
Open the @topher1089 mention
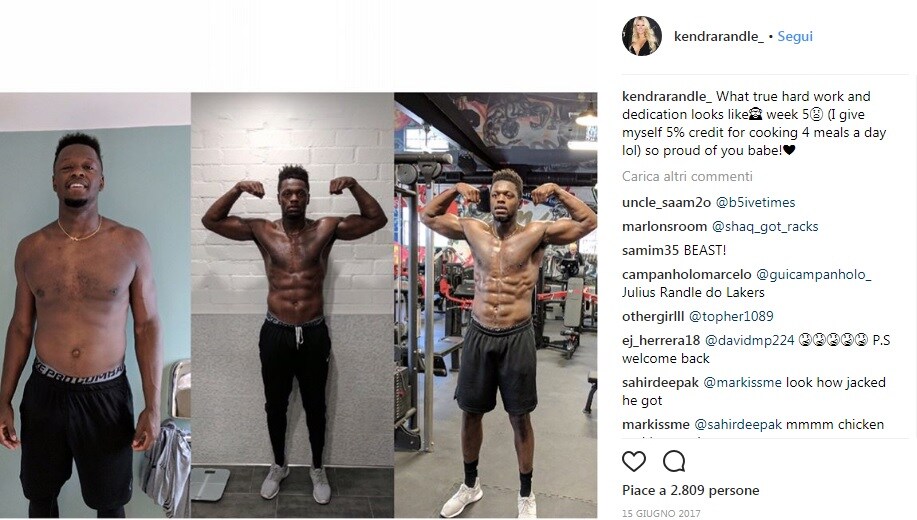click(731, 316)
